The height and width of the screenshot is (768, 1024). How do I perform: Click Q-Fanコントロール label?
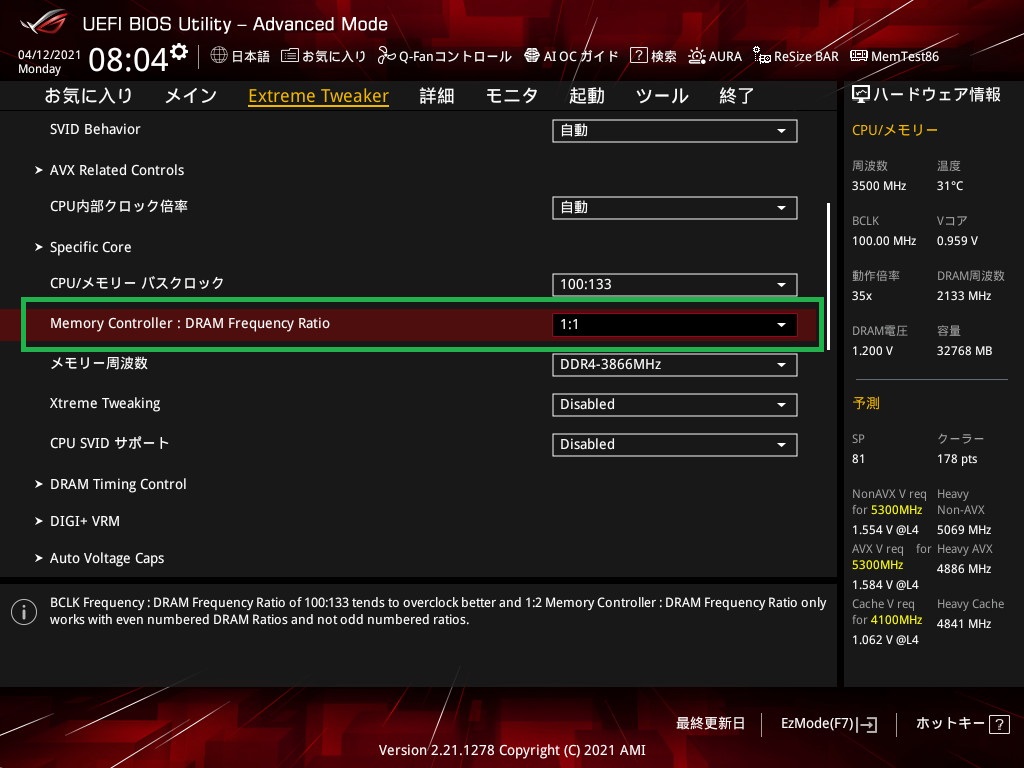pyautogui.click(x=455, y=57)
